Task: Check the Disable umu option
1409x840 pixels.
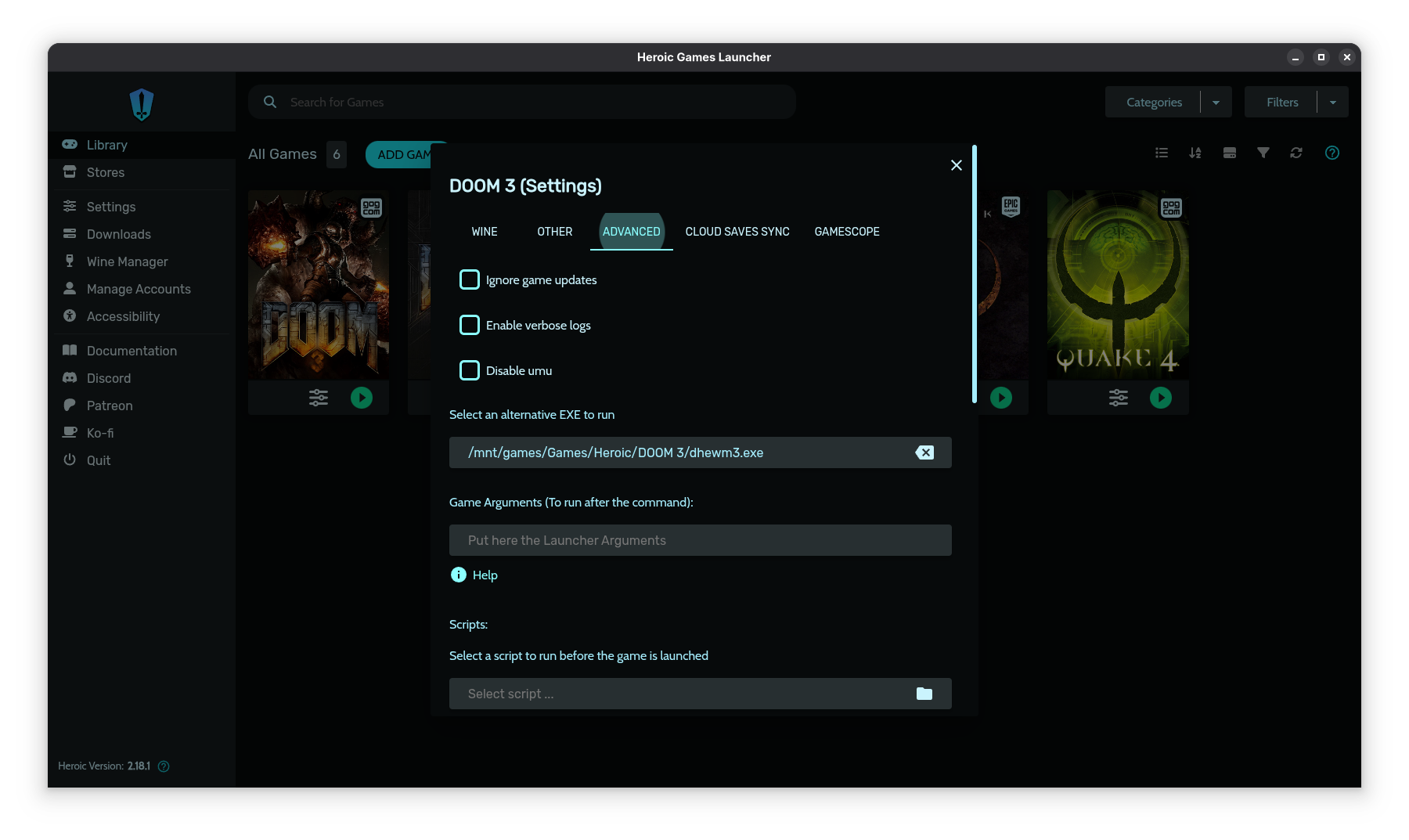Action: coord(470,370)
